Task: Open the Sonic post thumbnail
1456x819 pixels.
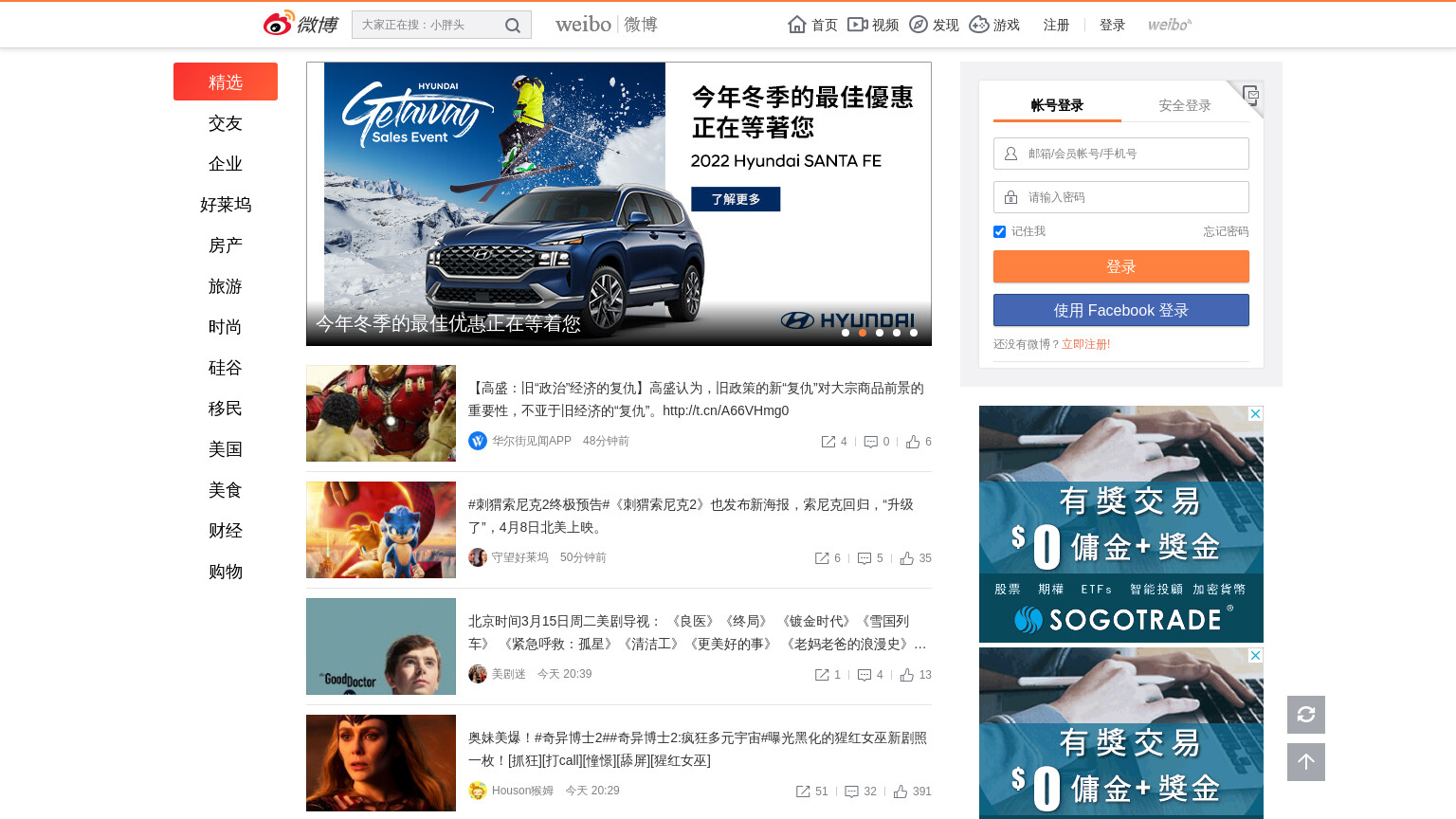Action: click(x=381, y=530)
